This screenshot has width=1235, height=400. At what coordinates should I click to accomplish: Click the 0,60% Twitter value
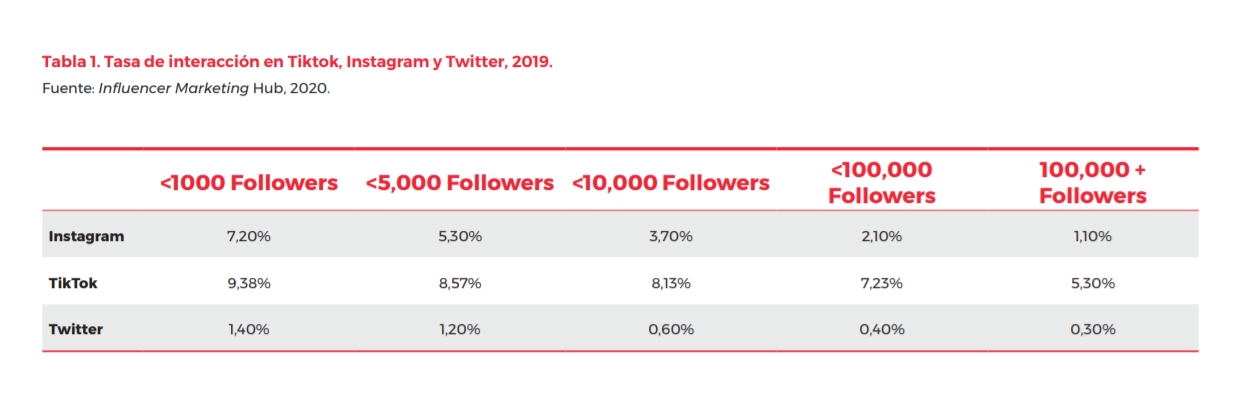(671, 329)
